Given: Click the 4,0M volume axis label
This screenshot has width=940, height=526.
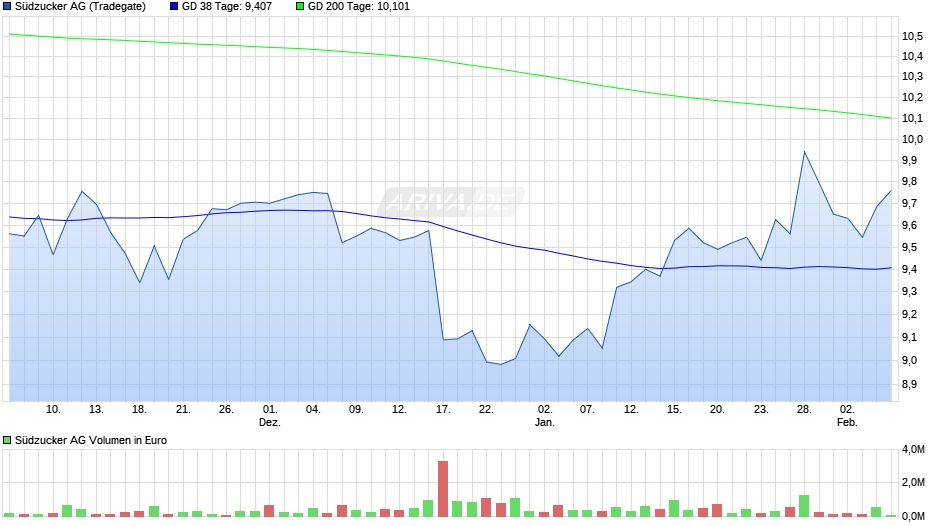Looking at the screenshot, I should point(913,450).
